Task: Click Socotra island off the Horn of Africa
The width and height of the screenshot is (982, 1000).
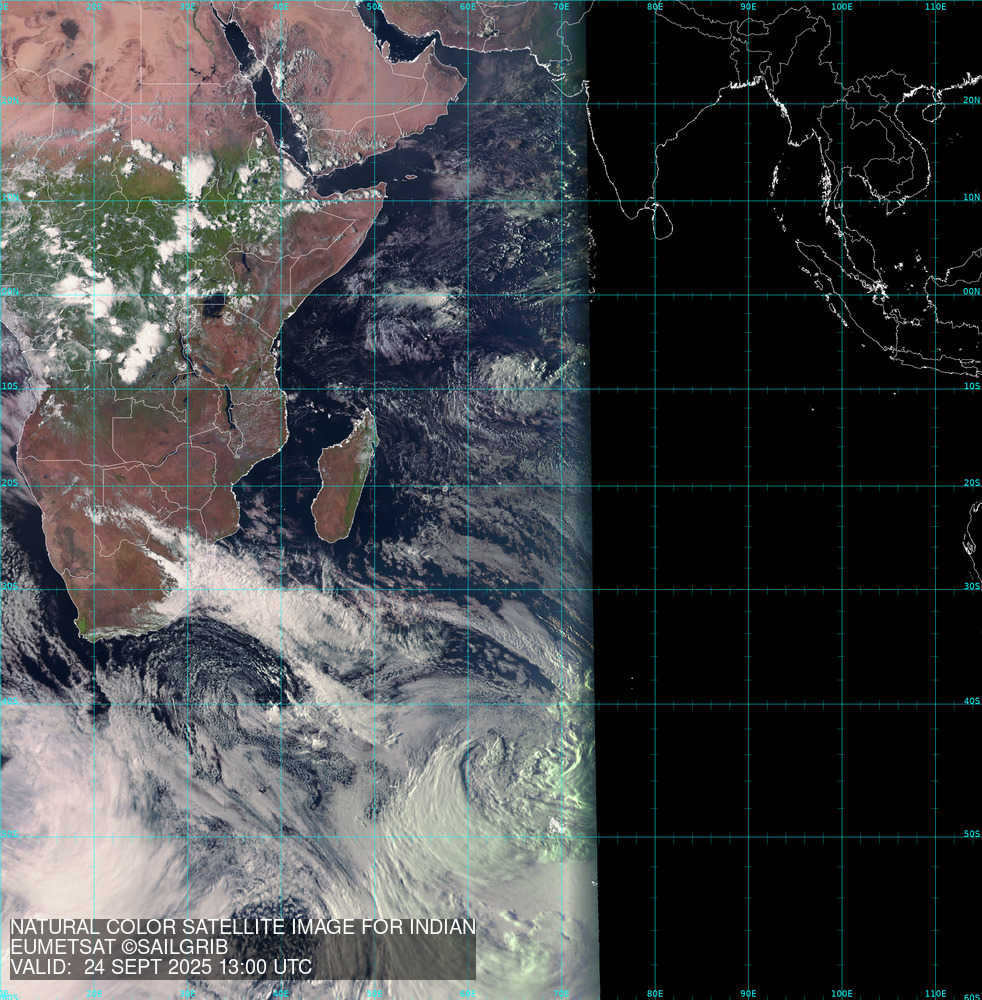Action: tap(408, 177)
